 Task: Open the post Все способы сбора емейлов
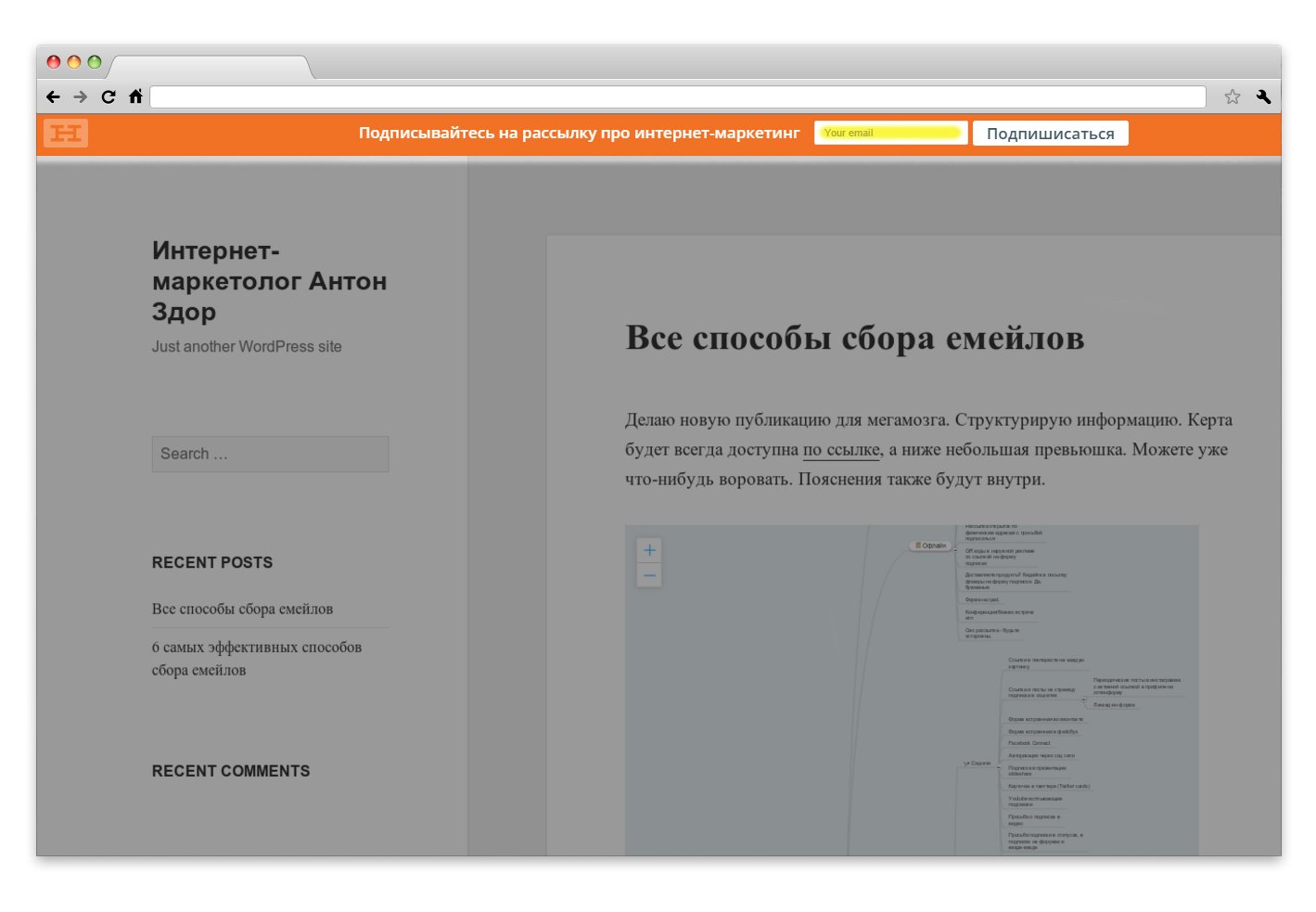242,609
